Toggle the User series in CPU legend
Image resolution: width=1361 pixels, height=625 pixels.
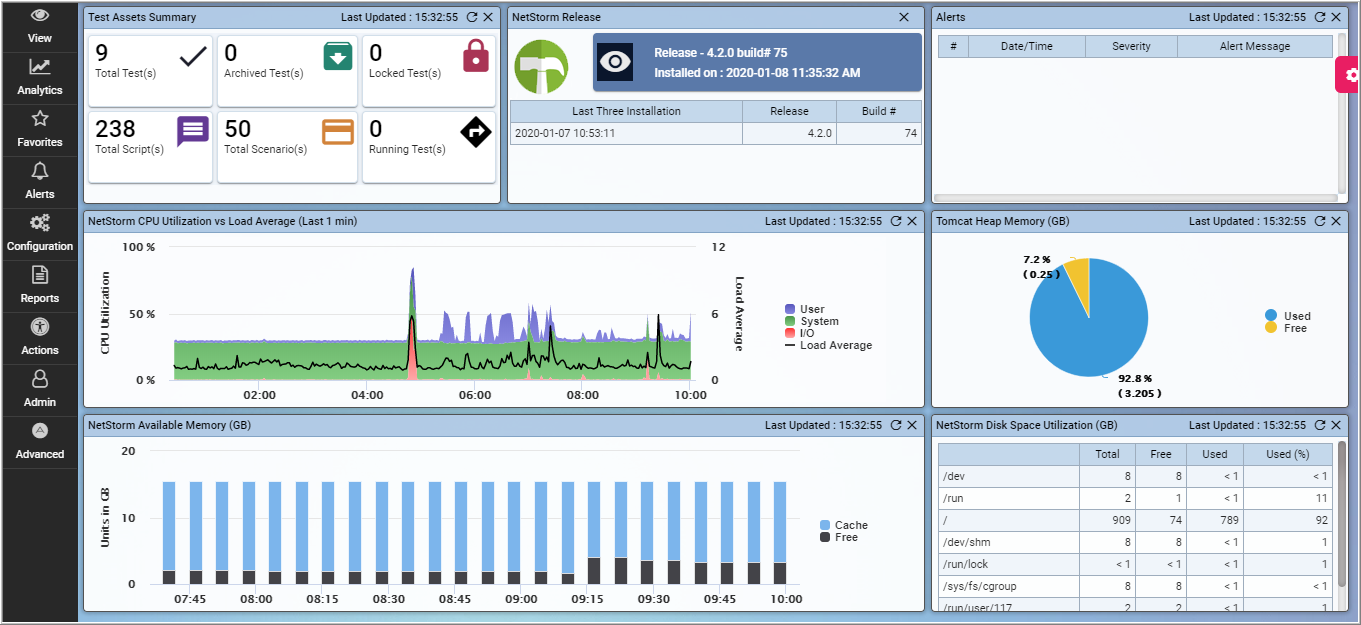tap(805, 310)
